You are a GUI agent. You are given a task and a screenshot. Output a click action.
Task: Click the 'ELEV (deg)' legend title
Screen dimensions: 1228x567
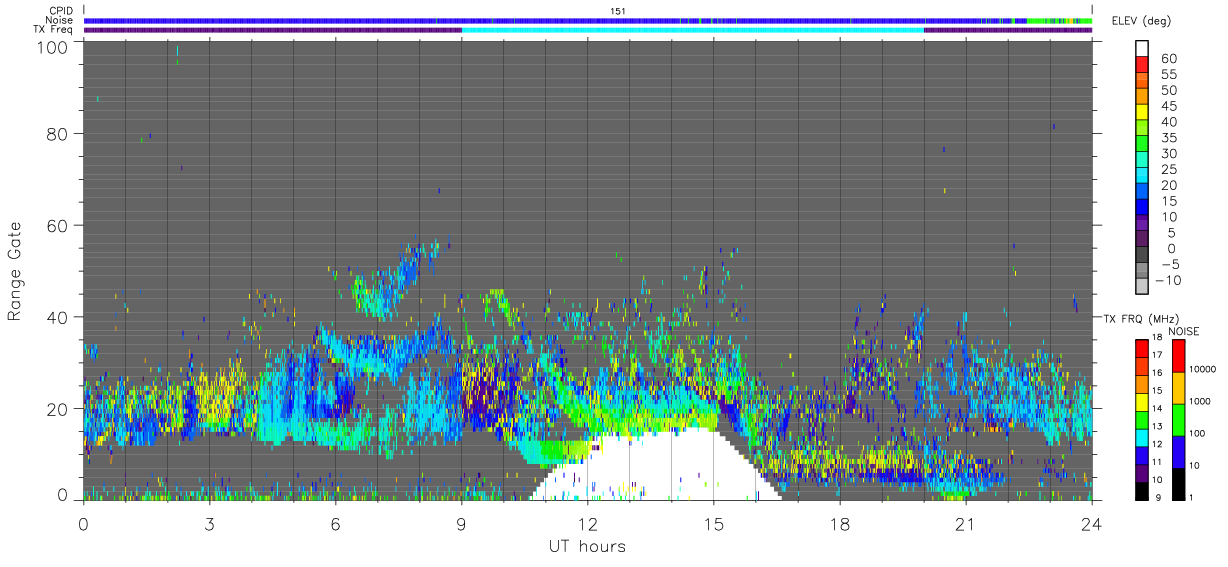[x=1141, y=21]
